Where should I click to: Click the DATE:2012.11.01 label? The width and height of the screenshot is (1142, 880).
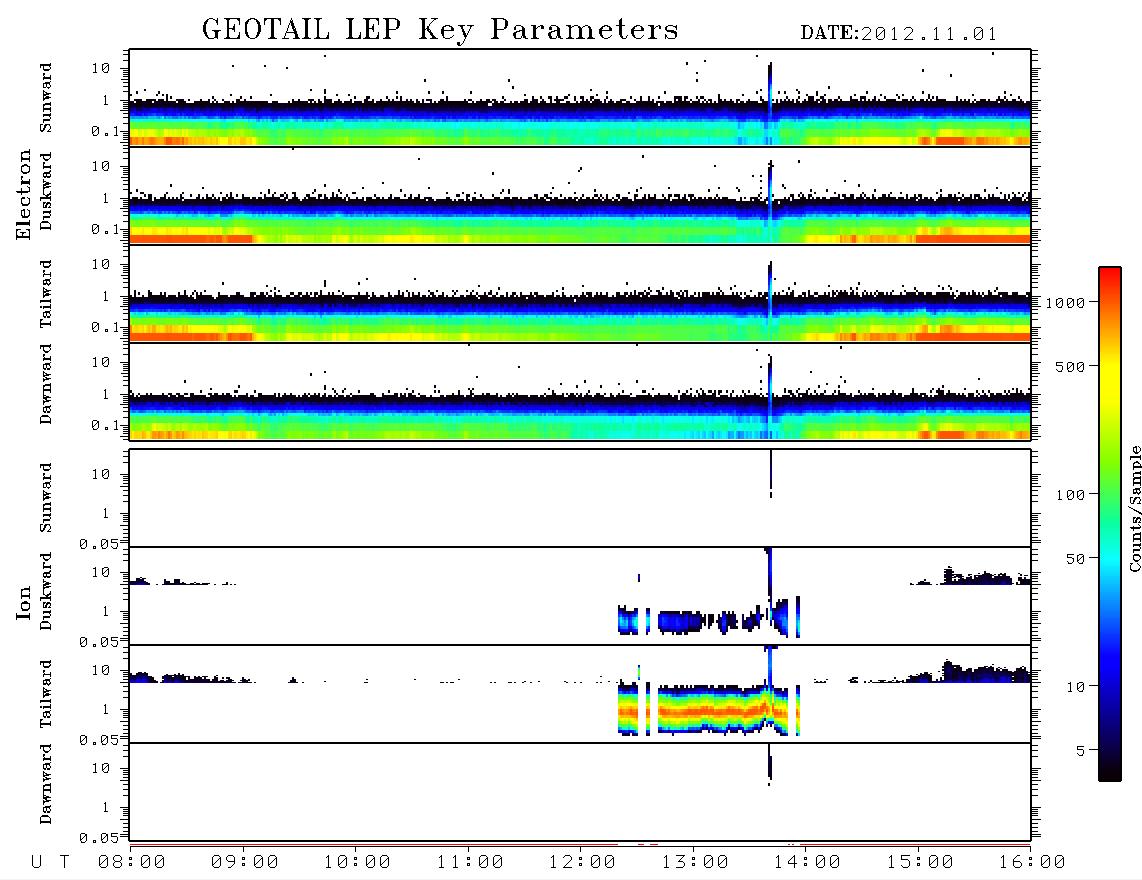(x=899, y=34)
